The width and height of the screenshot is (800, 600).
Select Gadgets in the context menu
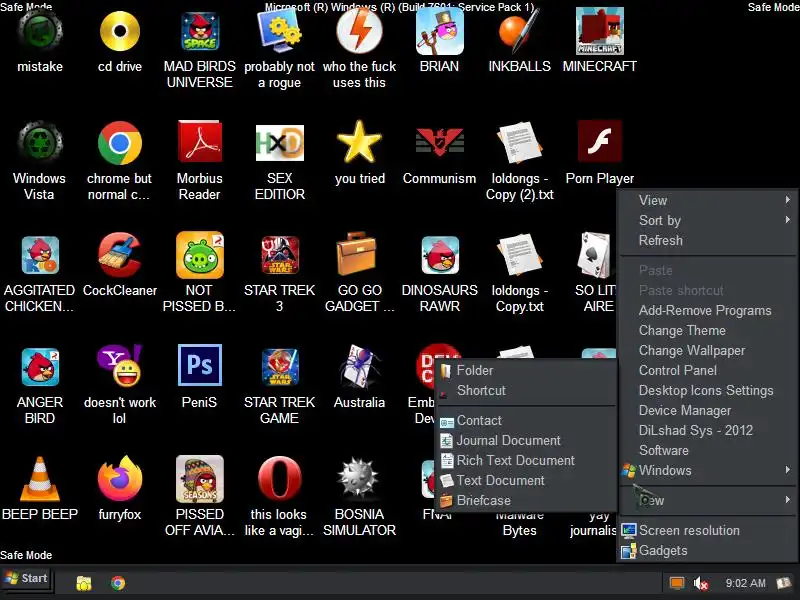pos(707,550)
